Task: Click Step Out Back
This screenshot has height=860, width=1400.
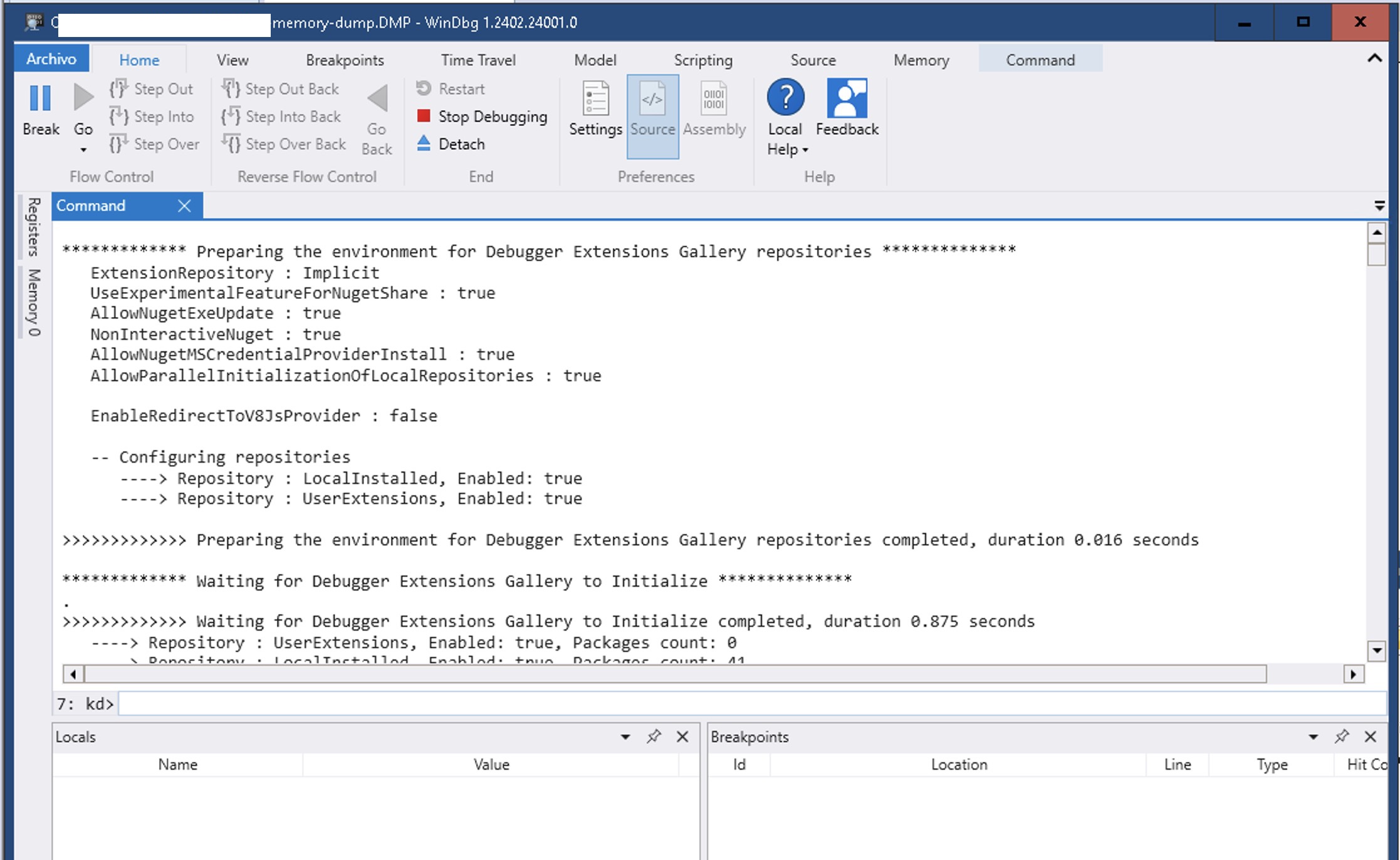Action: click(x=280, y=89)
